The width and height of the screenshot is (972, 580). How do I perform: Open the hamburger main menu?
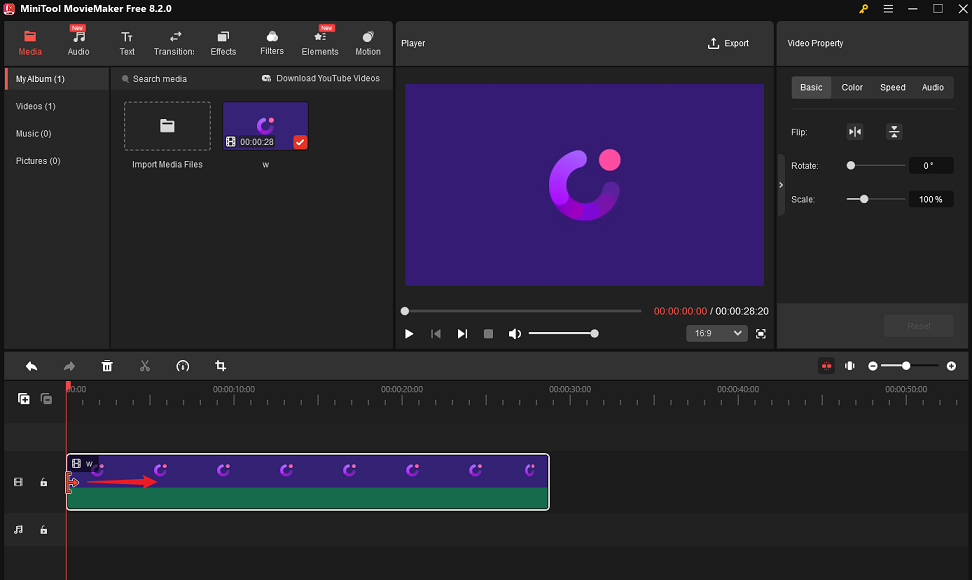pos(888,9)
